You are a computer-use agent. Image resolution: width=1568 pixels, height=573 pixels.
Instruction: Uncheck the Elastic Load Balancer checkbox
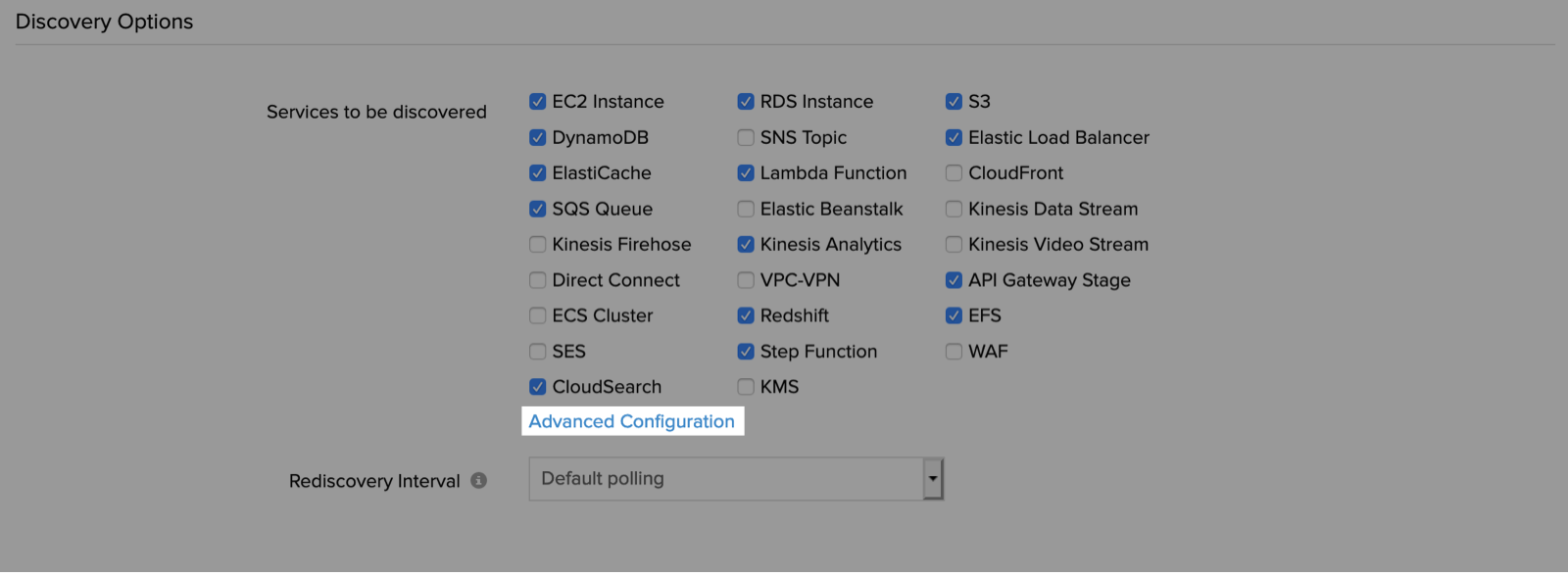[x=954, y=137]
